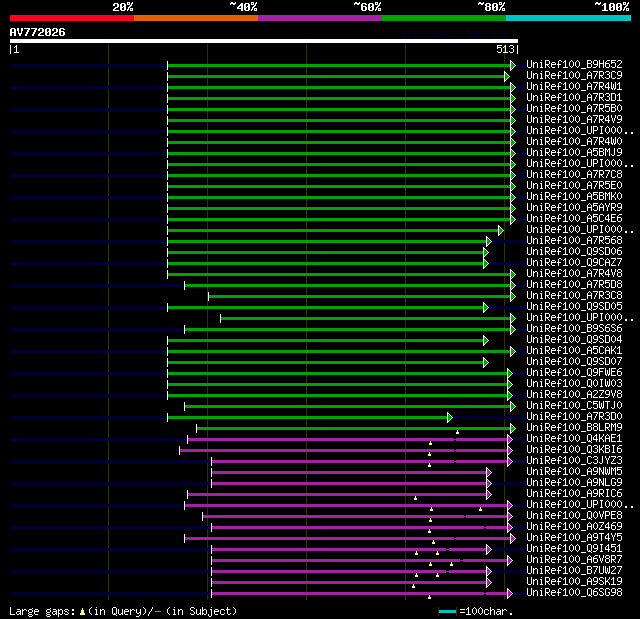Click the UniRef100_A9T4Y5 label
The width and height of the screenshot is (640, 619).
[574, 538]
